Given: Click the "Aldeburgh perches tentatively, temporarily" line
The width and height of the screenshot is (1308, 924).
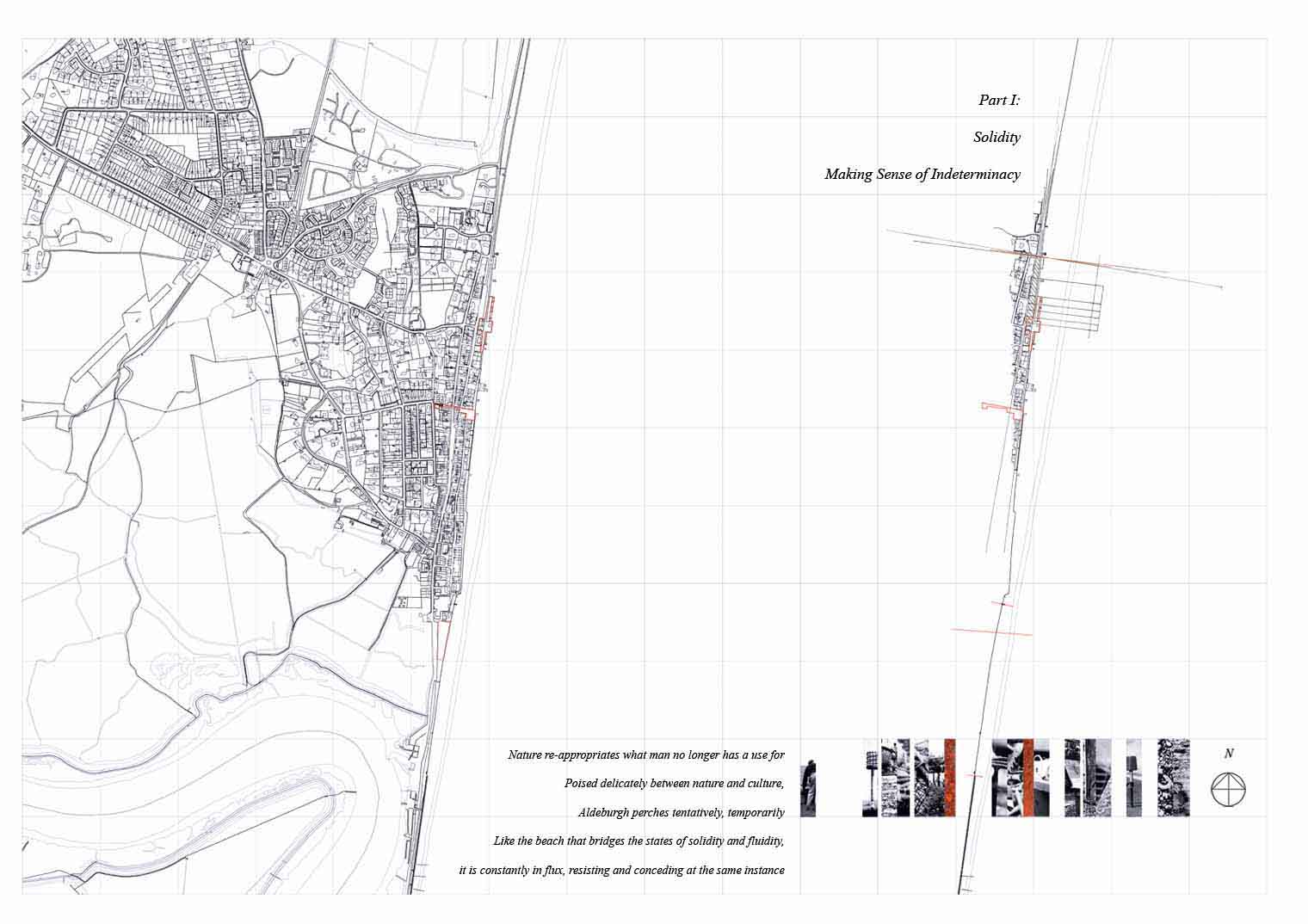Looking at the screenshot, I should [681, 812].
